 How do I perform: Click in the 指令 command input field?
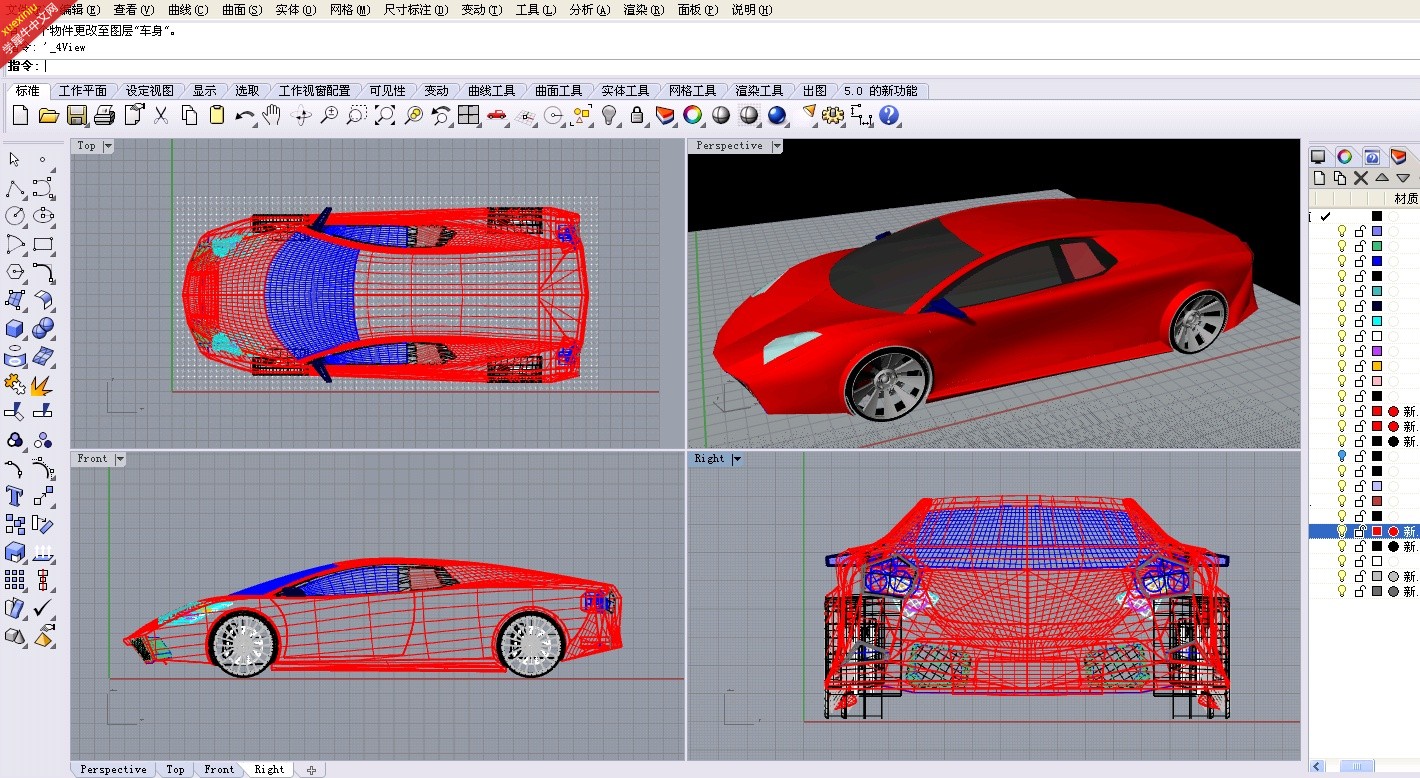(x=730, y=66)
